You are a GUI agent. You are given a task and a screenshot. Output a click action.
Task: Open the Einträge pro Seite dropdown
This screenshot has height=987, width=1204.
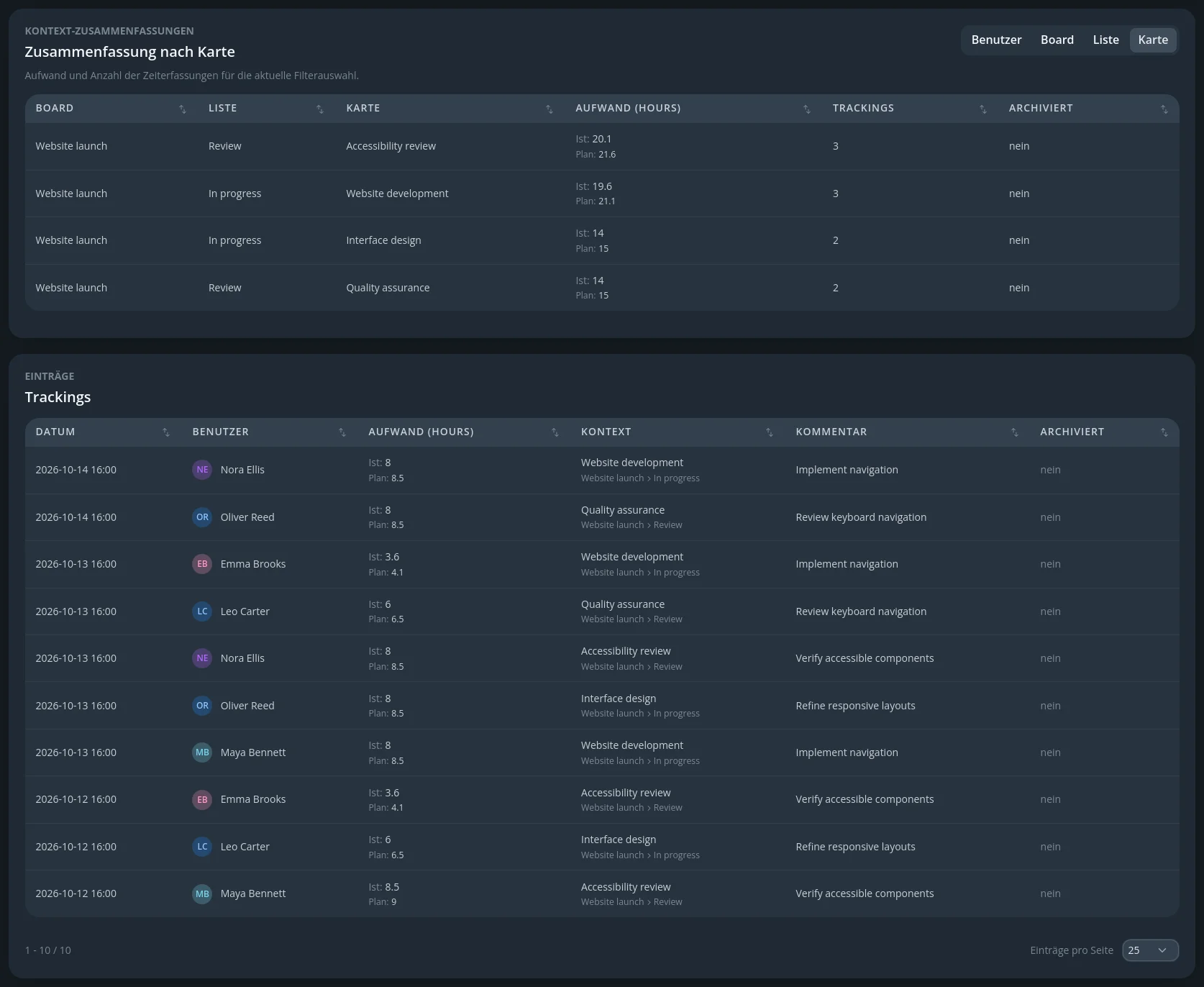pyautogui.click(x=1150, y=950)
